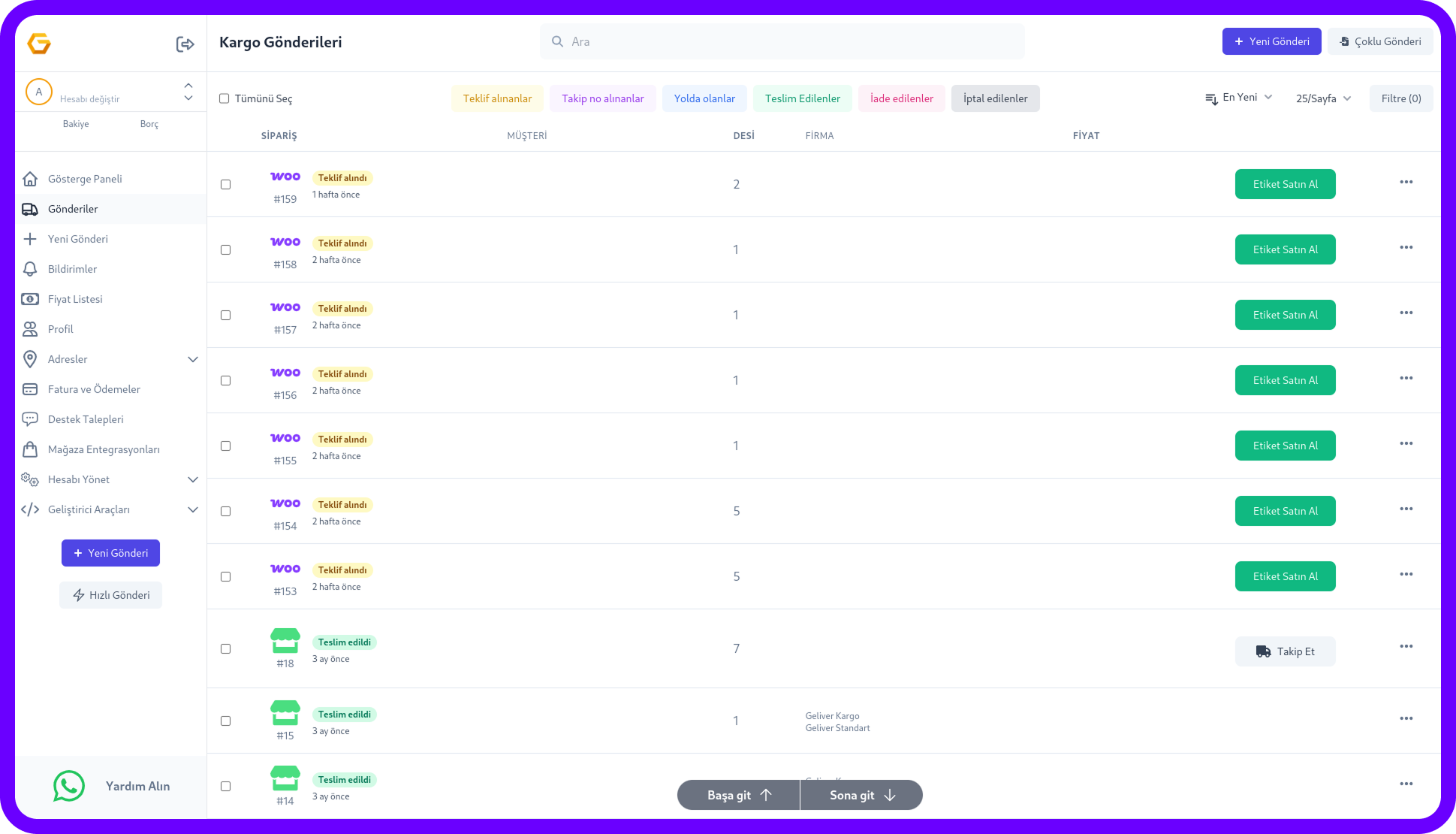Click the Ara search field
This screenshot has width=1456, height=834.
(782, 41)
